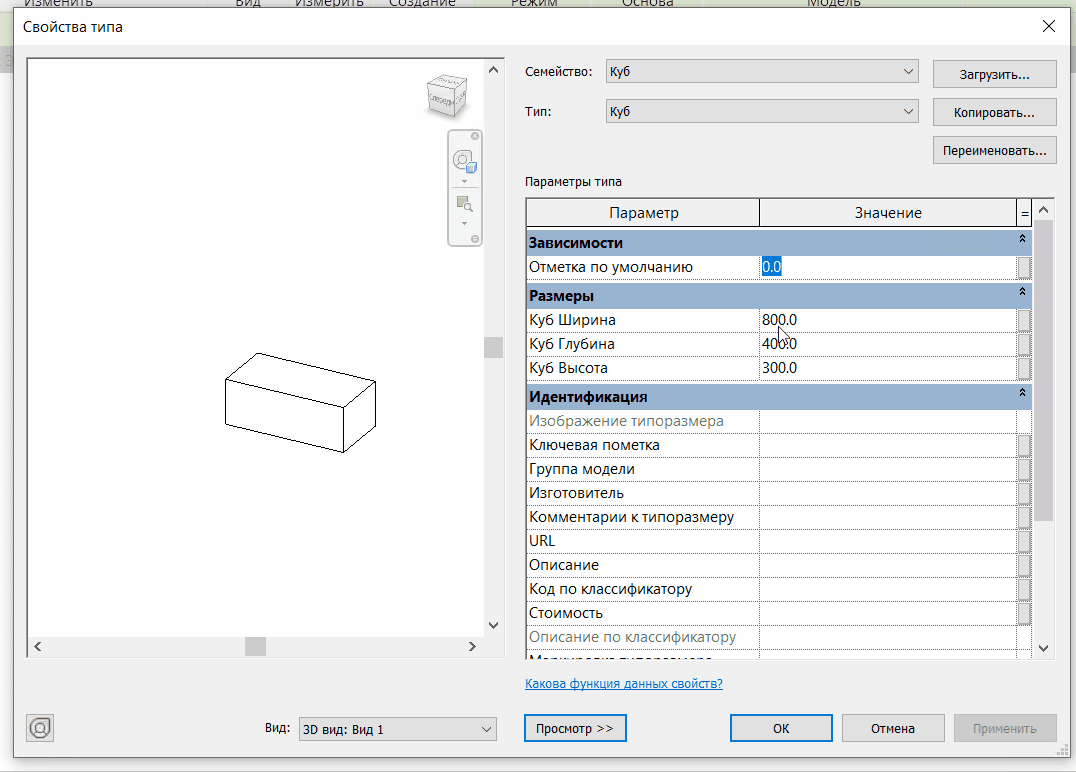
Task: Click the Копировать button
Action: tap(994, 112)
